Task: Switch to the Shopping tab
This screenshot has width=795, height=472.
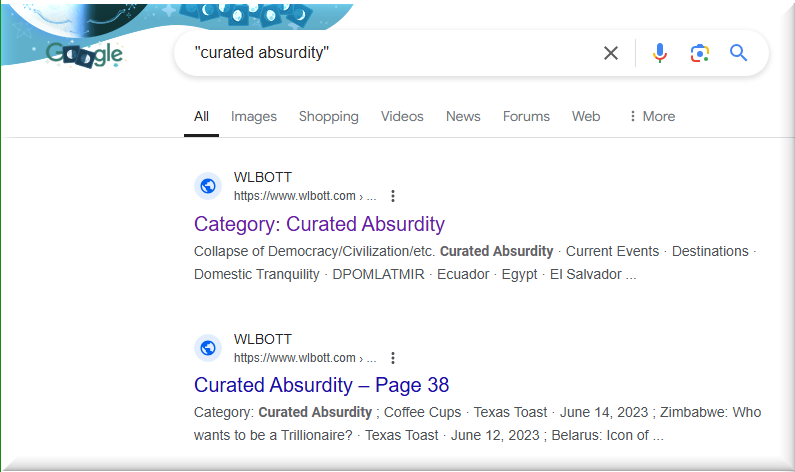Action: click(x=328, y=116)
